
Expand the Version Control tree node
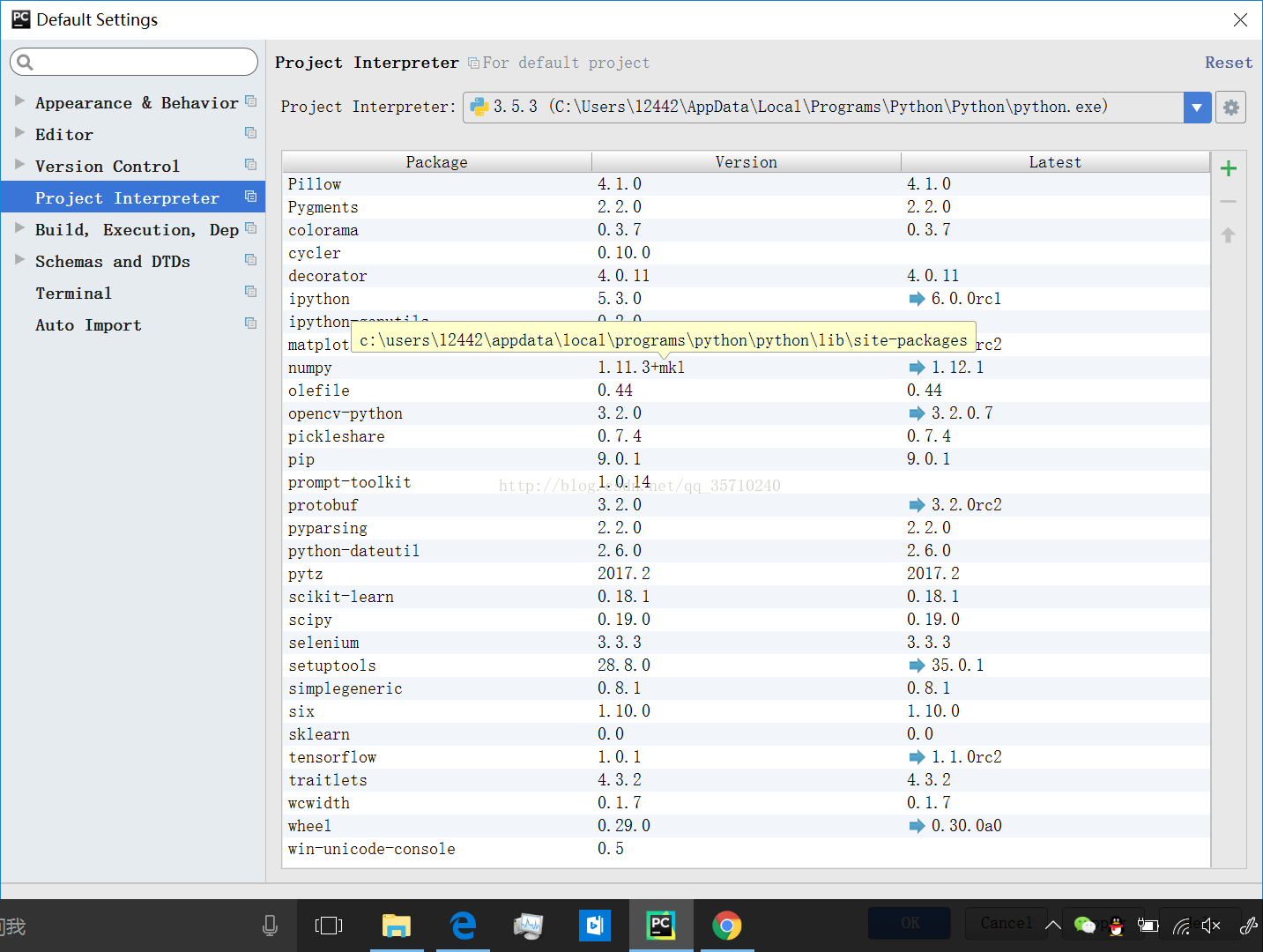click(19, 165)
